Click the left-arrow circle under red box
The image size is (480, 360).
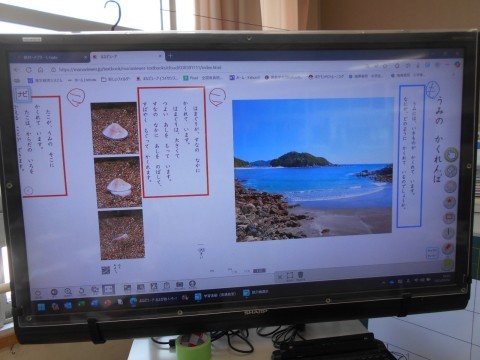point(29,191)
